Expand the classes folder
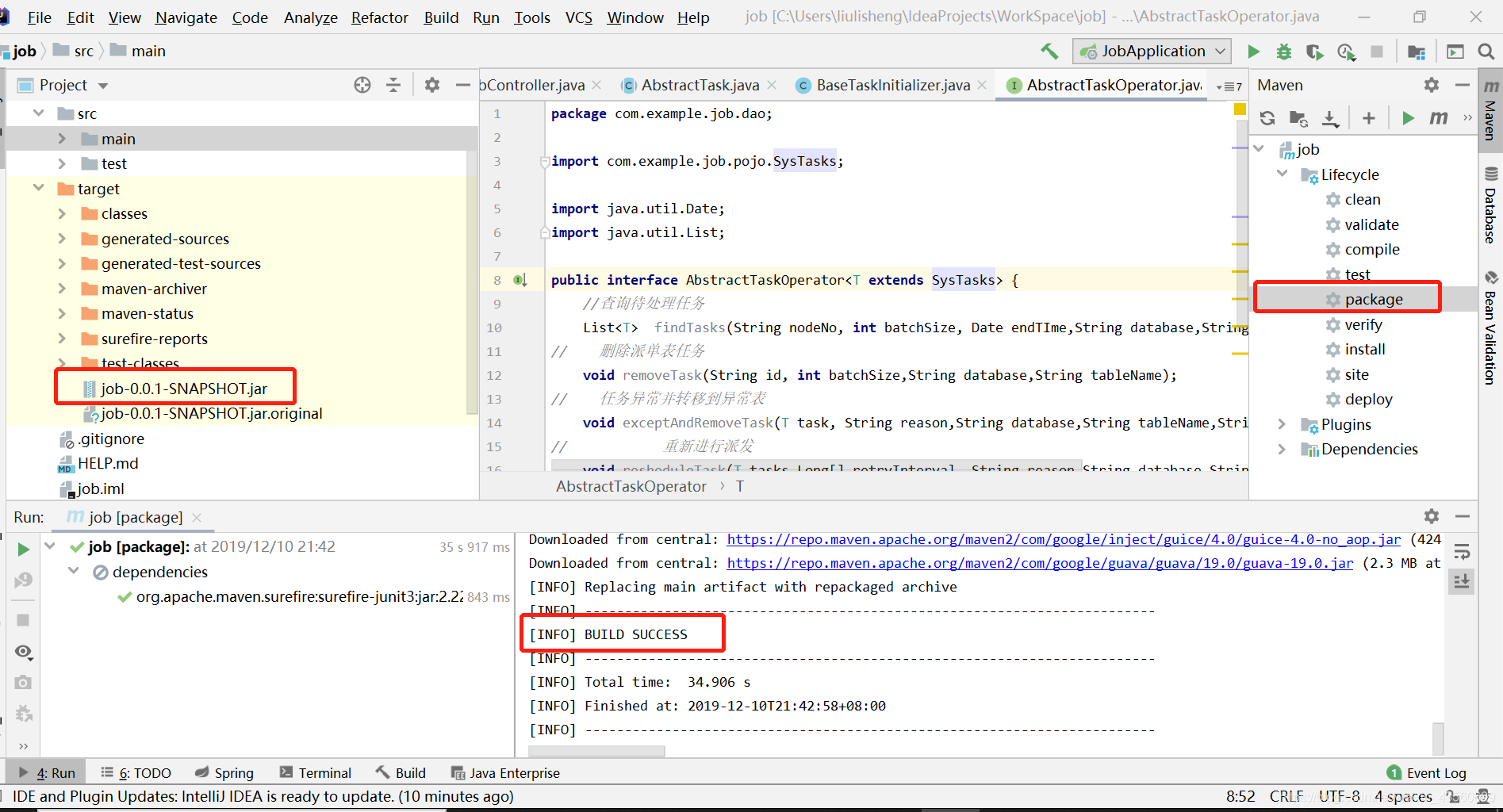Viewport: 1503px width, 812px height. point(62,213)
